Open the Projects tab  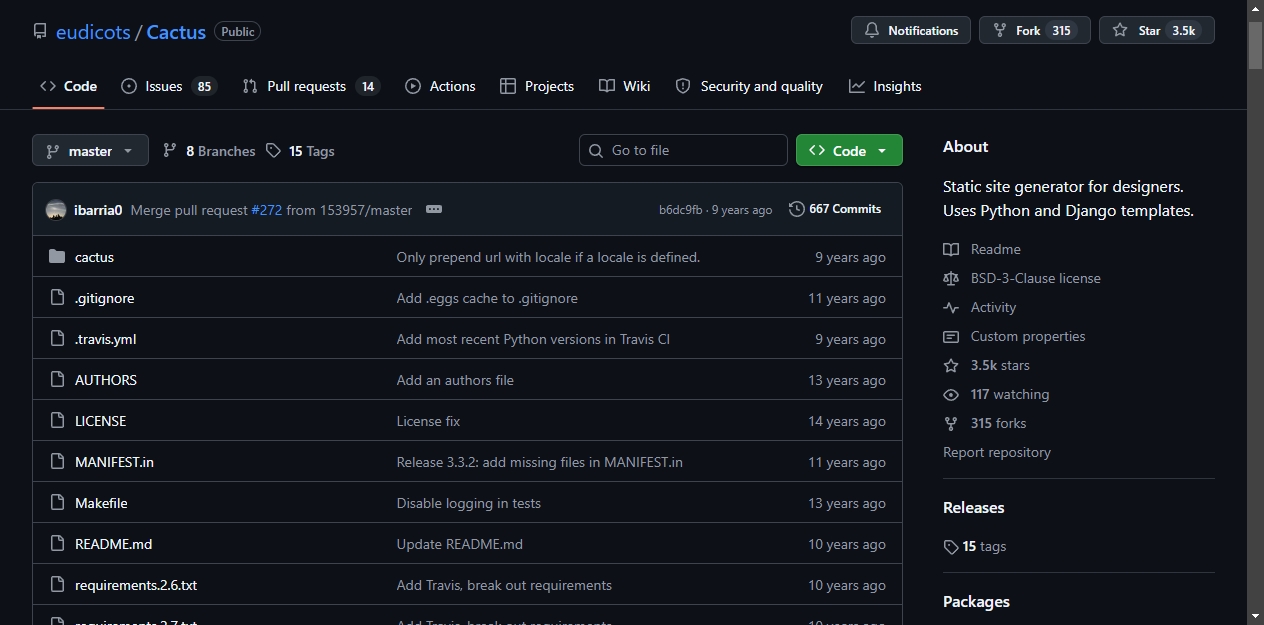pos(537,86)
